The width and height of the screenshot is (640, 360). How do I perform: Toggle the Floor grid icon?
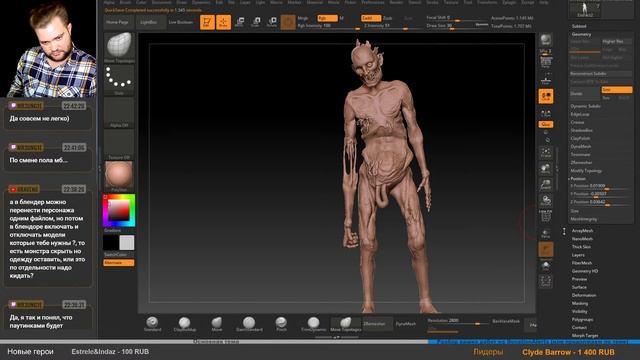pyautogui.click(x=546, y=79)
